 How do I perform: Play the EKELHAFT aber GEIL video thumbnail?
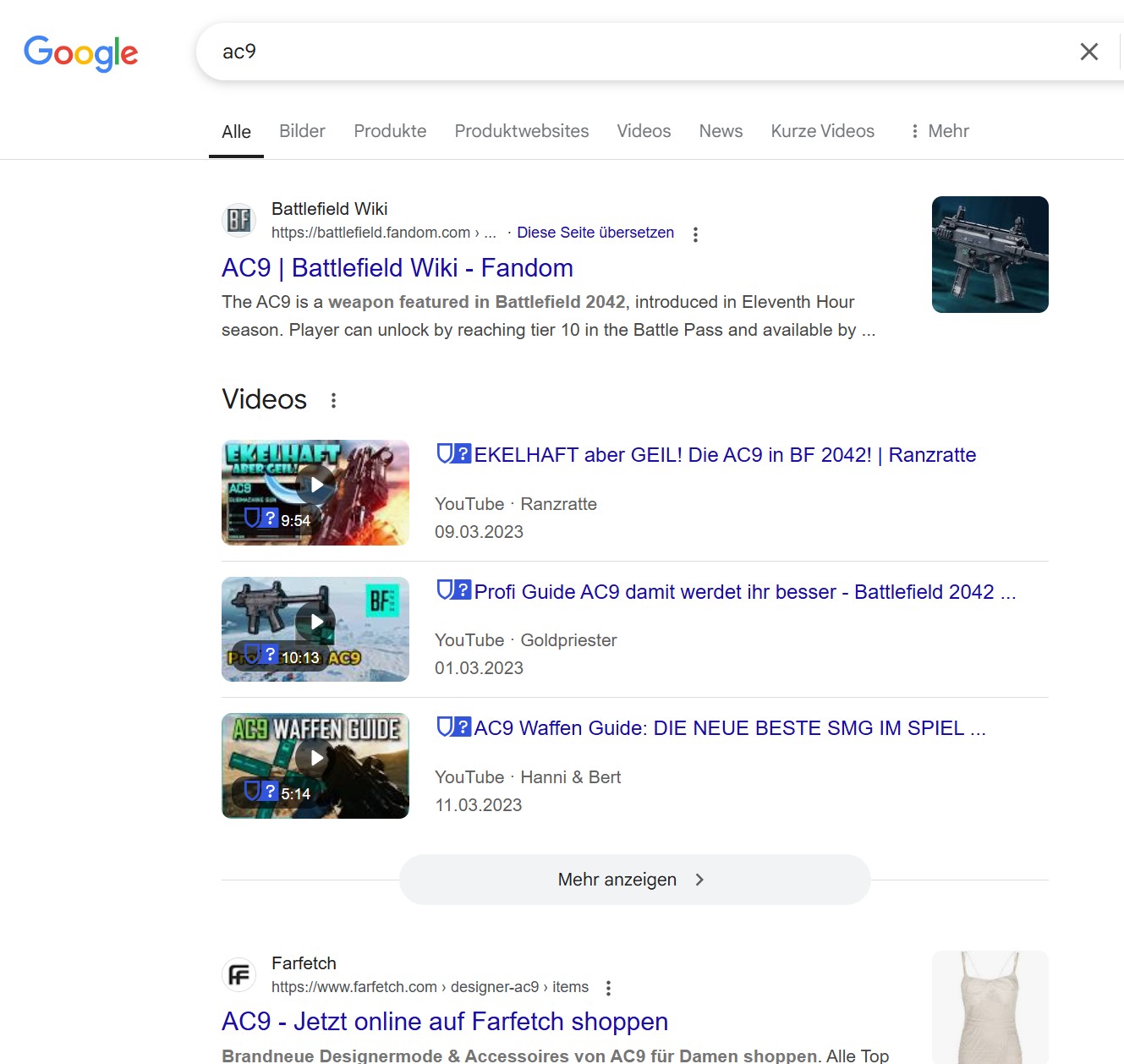coord(315,492)
